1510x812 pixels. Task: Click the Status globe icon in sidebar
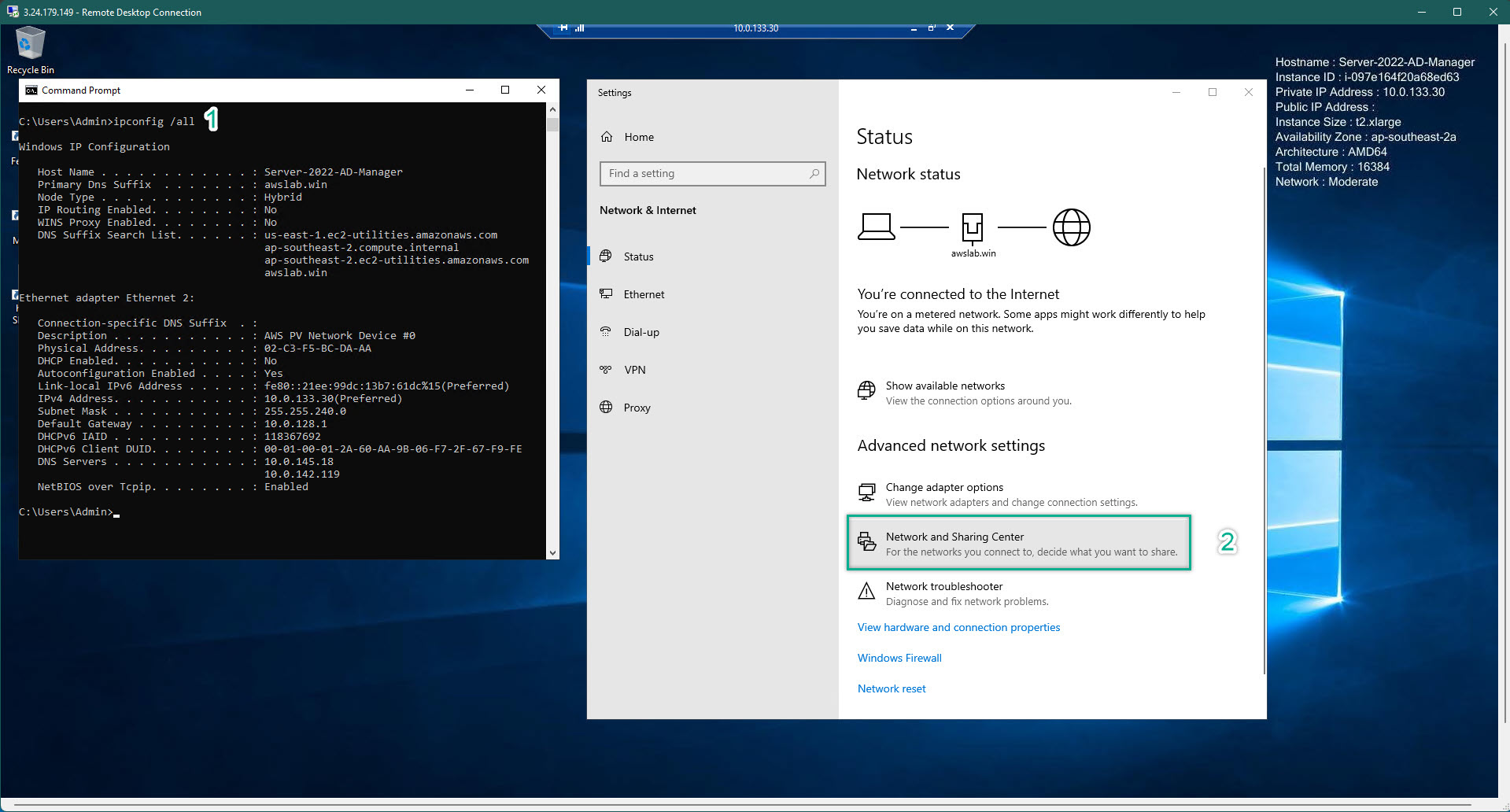tap(606, 257)
